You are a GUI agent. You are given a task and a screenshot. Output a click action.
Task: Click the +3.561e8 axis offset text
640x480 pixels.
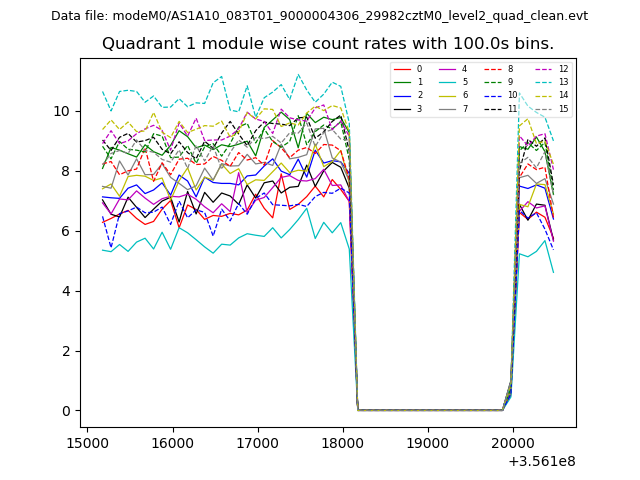[540, 461]
